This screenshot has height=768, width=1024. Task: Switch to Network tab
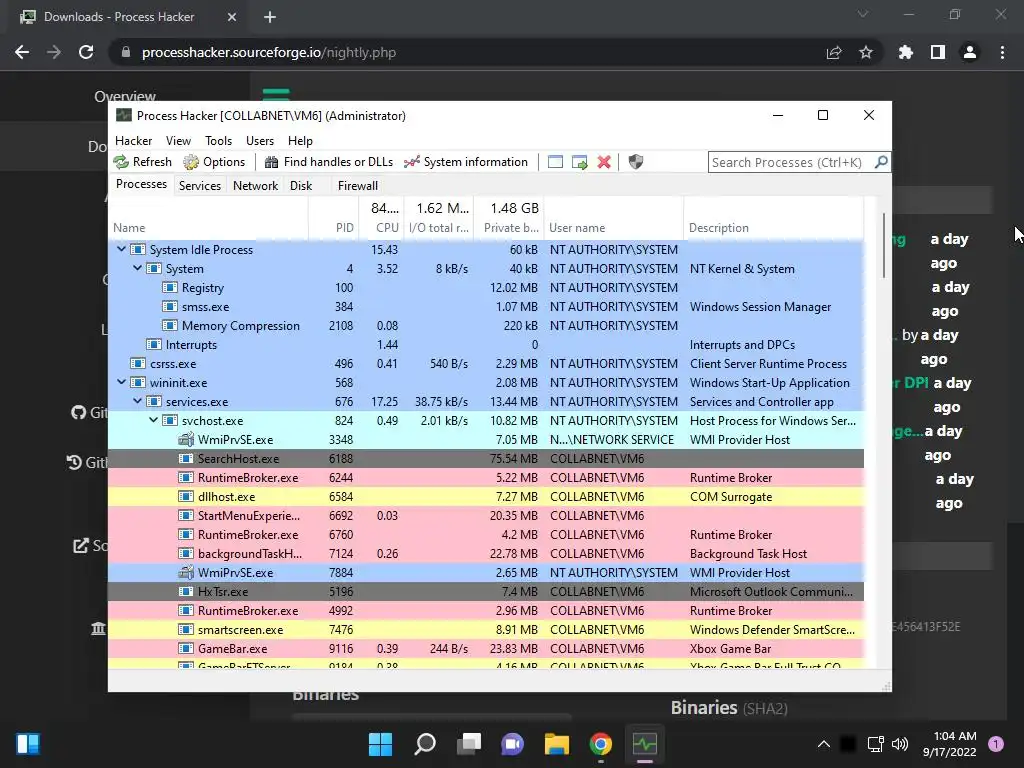[x=255, y=185]
